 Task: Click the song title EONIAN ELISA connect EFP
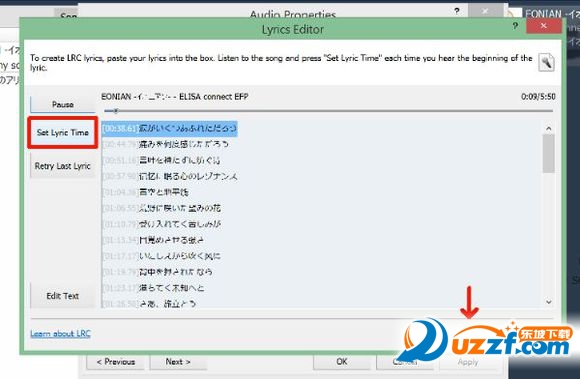[x=175, y=97]
